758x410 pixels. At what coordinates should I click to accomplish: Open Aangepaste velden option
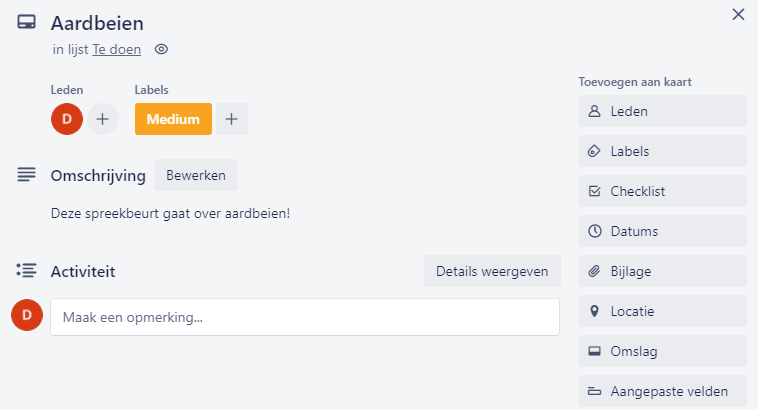pos(663,391)
